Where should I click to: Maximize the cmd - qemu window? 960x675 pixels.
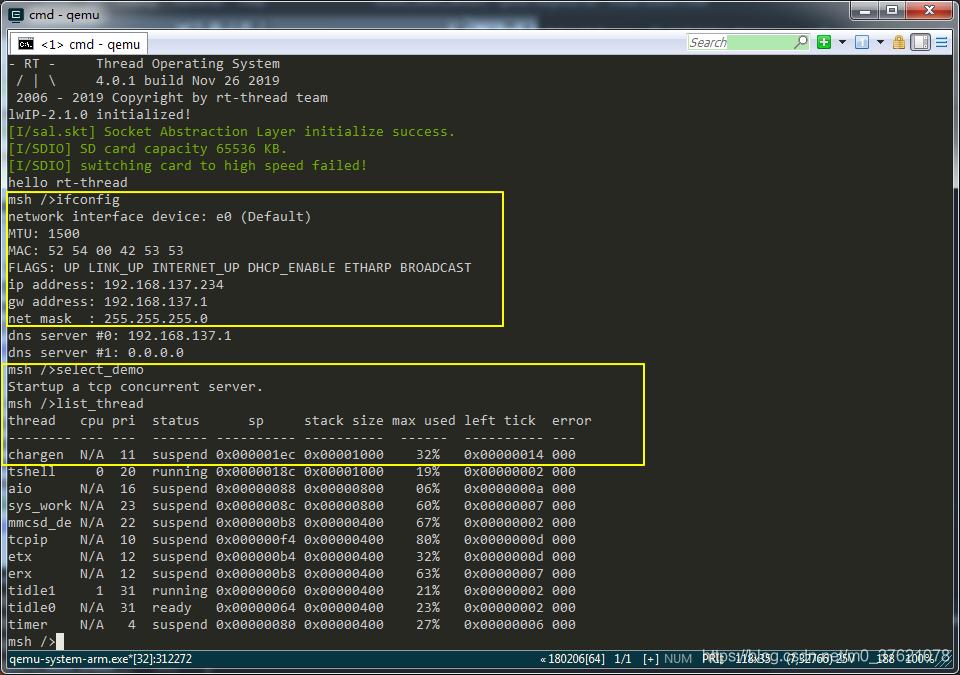[x=892, y=10]
